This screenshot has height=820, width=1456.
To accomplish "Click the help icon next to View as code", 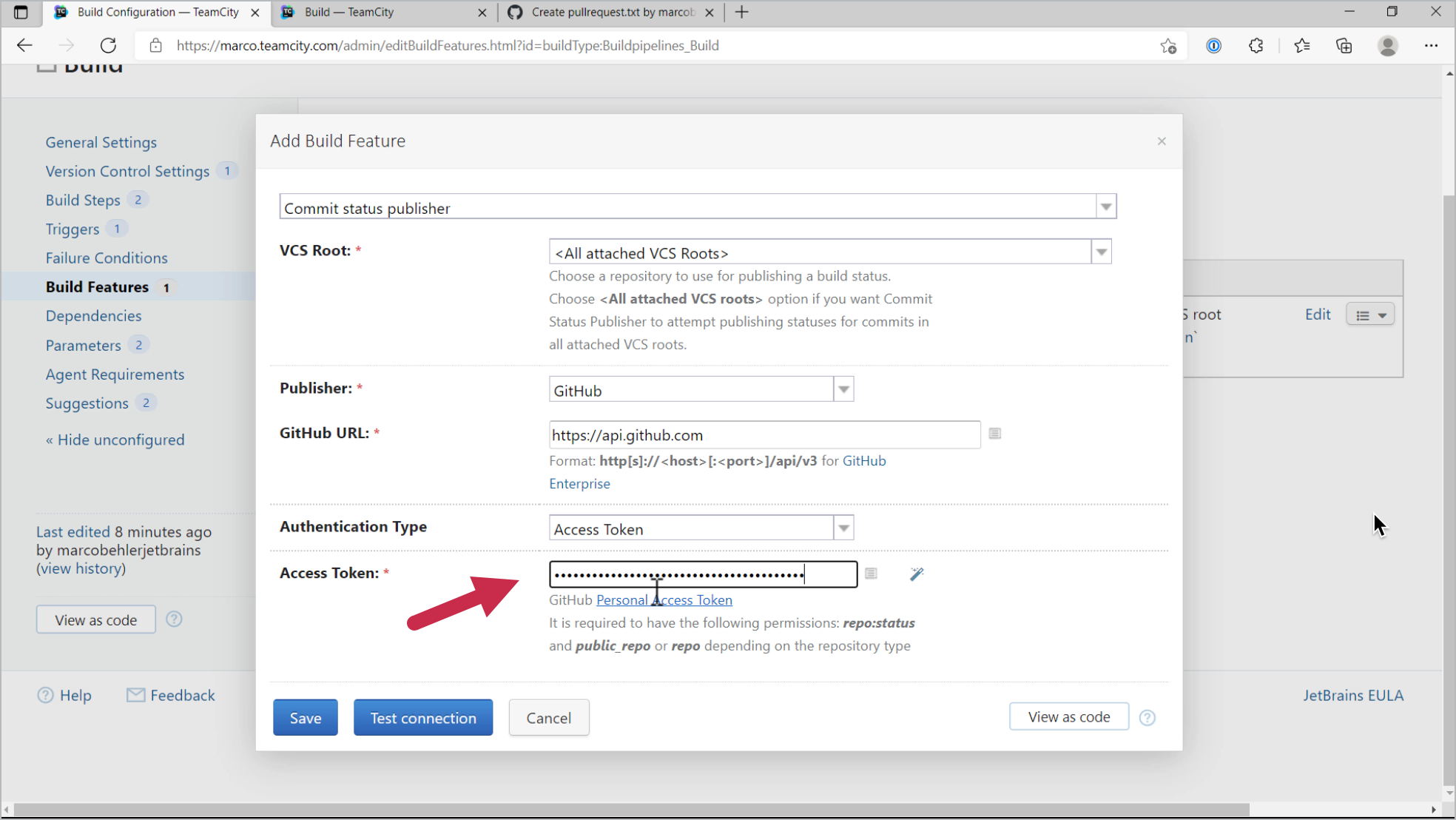I will [174, 619].
